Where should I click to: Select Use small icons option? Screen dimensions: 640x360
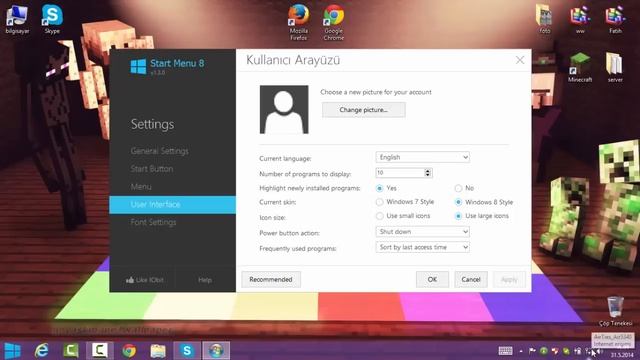pyautogui.click(x=380, y=216)
